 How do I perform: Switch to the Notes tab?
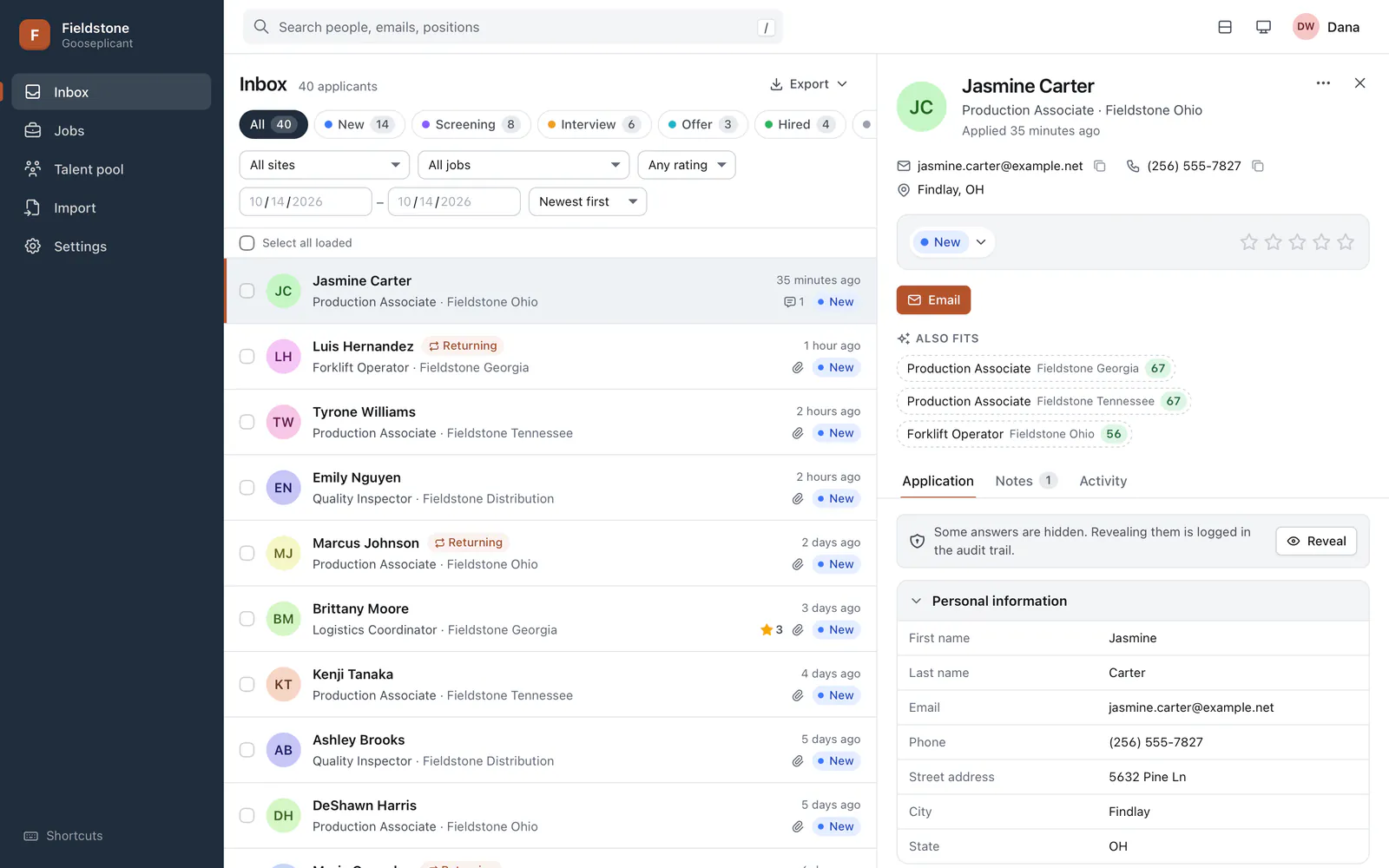[1025, 481]
